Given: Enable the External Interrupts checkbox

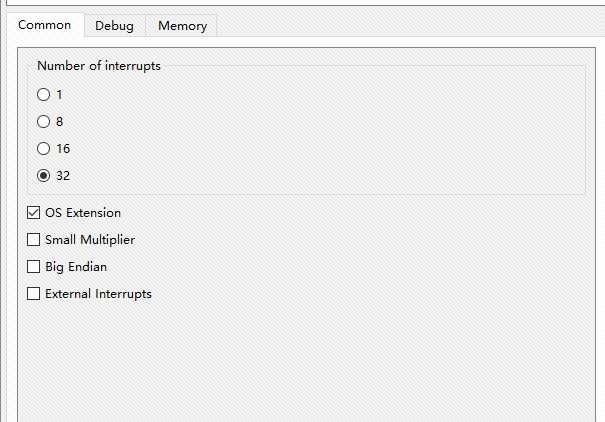Looking at the screenshot, I should click(x=34, y=294).
